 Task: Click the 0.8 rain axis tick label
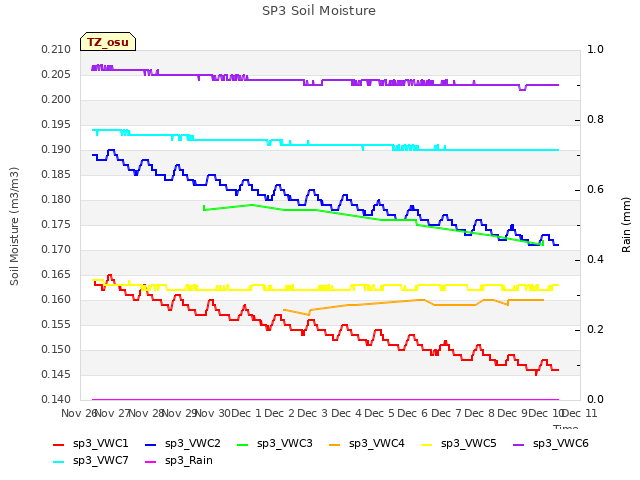tap(595, 120)
